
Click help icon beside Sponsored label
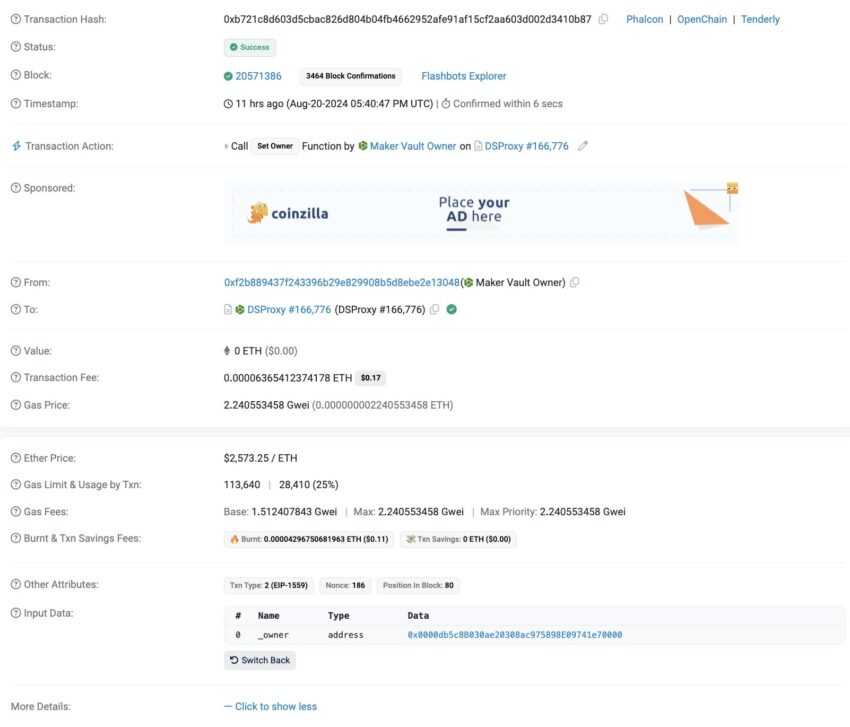(x=16, y=188)
